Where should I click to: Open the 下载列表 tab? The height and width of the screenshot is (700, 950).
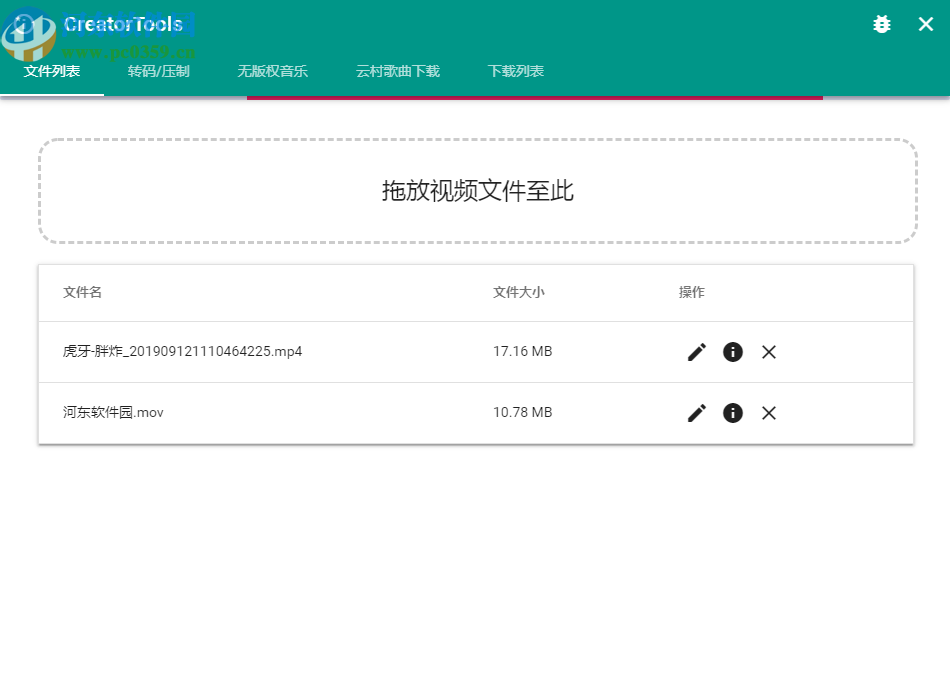(x=516, y=71)
